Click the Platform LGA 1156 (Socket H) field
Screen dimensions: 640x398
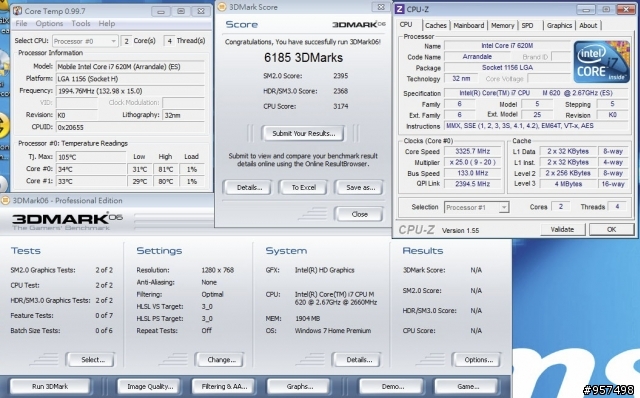[130, 79]
